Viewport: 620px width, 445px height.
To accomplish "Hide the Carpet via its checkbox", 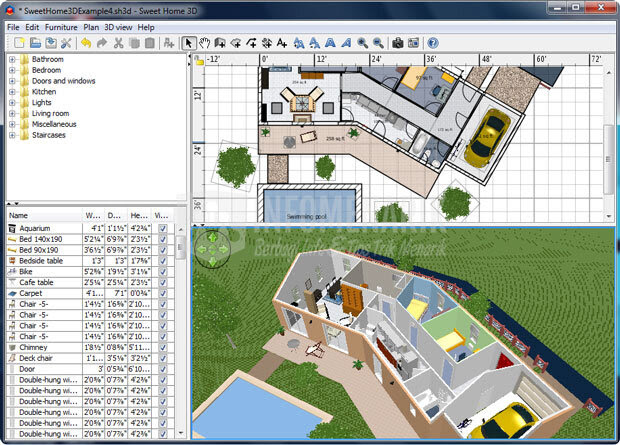I will (163, 293).
